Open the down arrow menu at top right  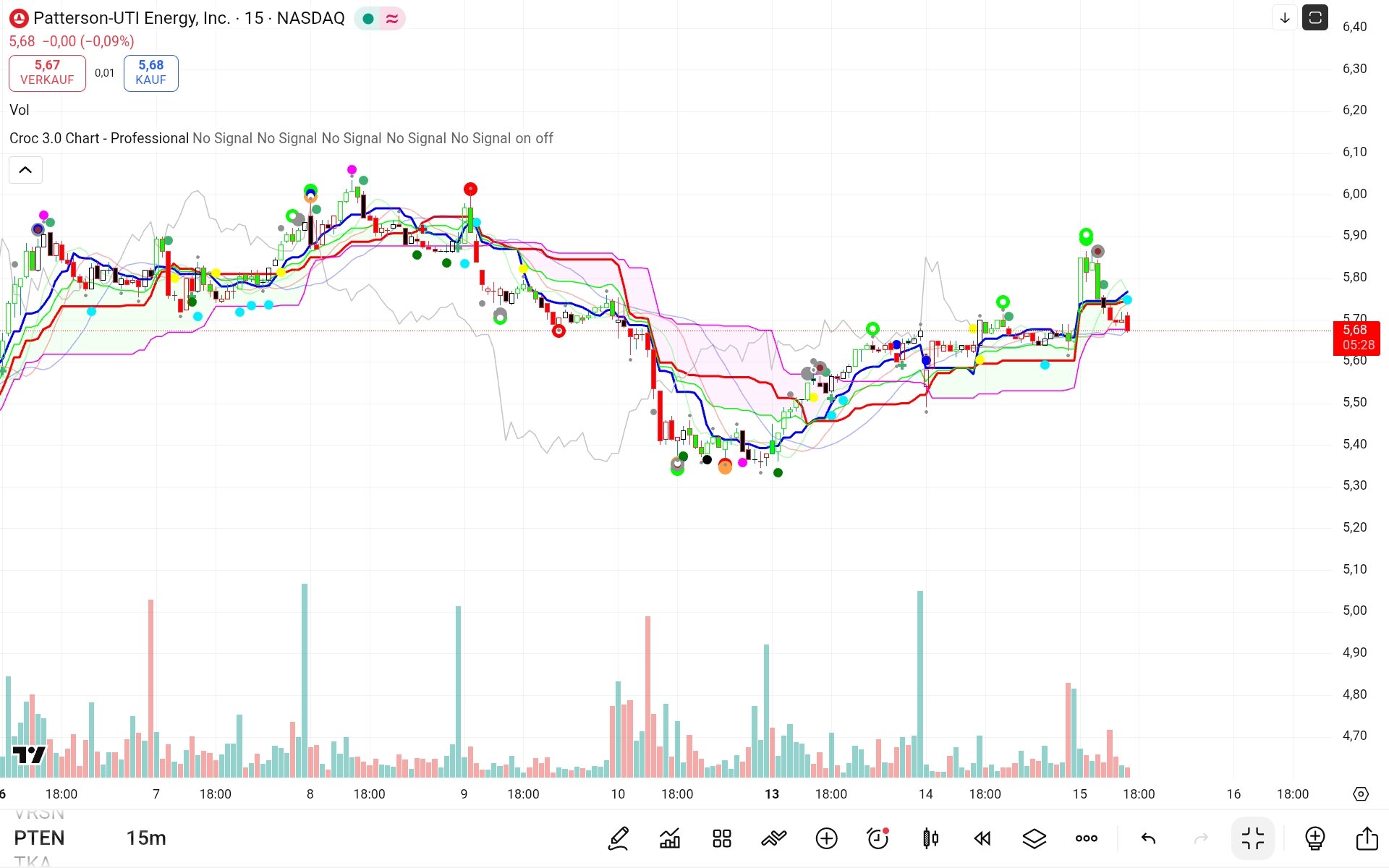click(x=1285, y=18)
